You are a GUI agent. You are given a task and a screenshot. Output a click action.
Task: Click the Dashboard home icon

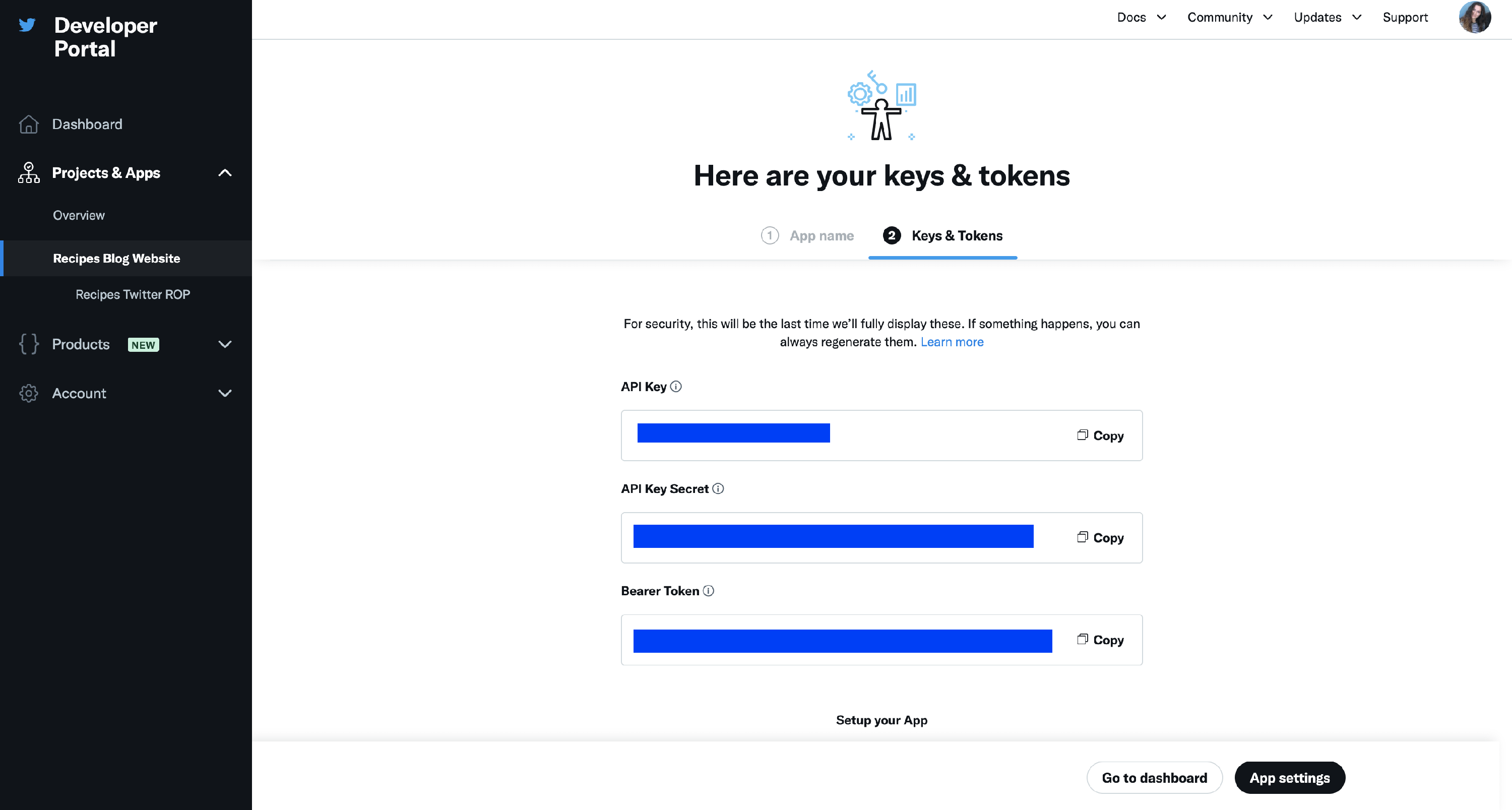28,124
